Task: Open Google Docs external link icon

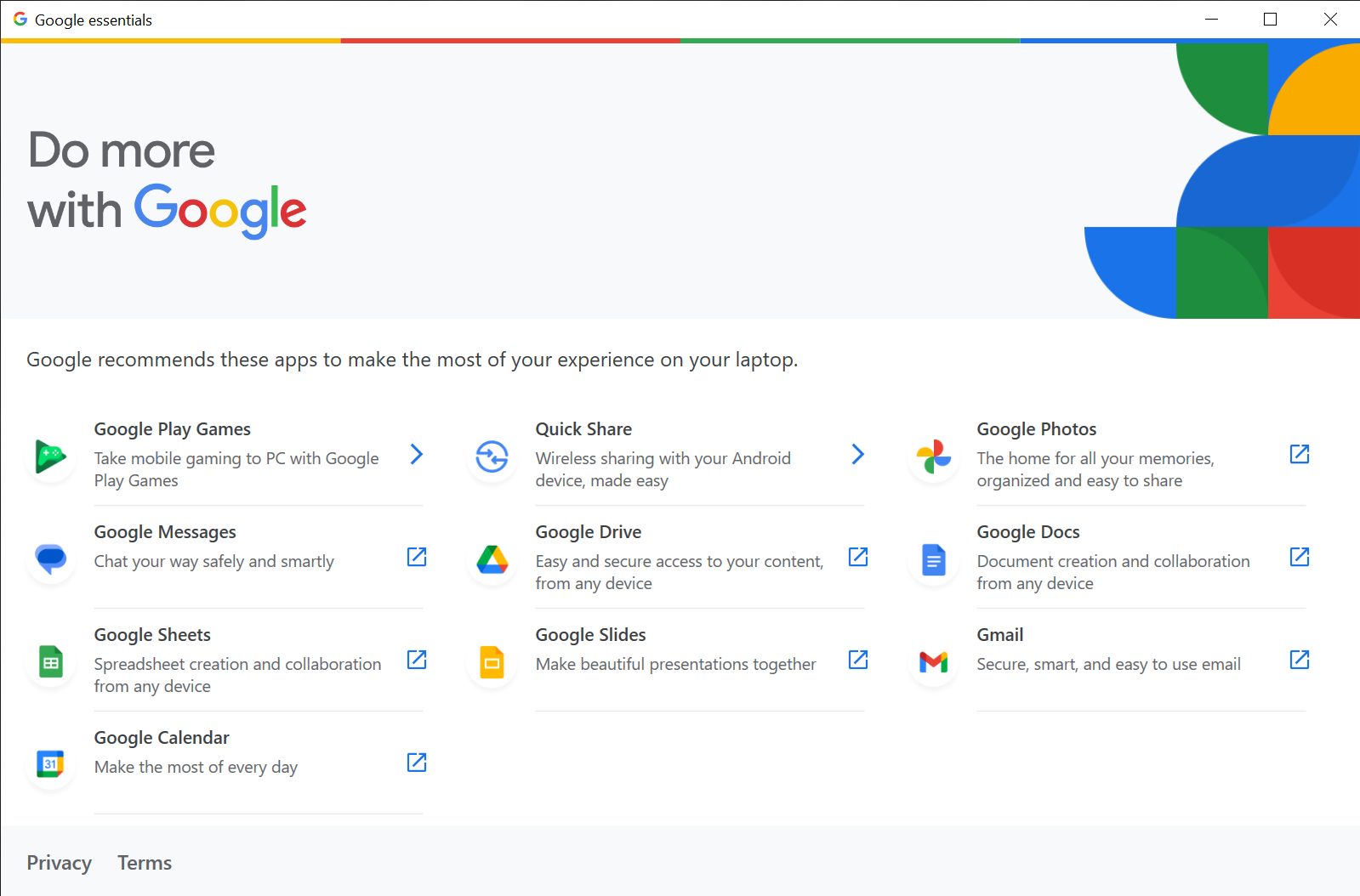Action: click(x=1300, y=557)
